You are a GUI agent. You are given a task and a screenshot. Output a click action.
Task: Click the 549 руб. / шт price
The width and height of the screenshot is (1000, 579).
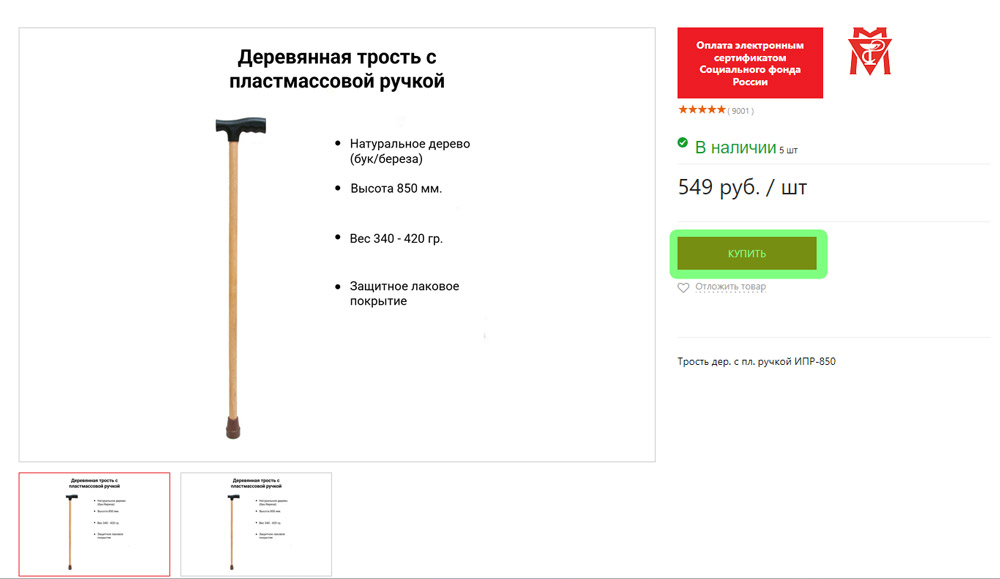pyautogui.click(x=742, y=187)
